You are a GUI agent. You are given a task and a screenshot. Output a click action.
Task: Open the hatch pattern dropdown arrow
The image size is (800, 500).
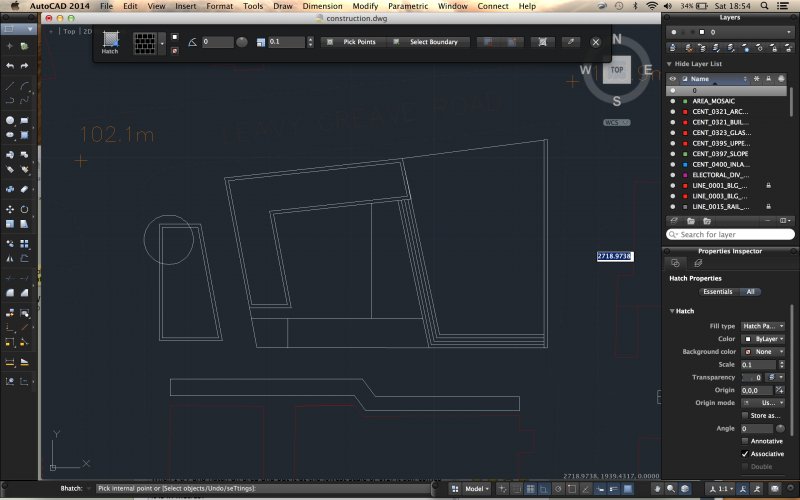(x=162, y=43)
